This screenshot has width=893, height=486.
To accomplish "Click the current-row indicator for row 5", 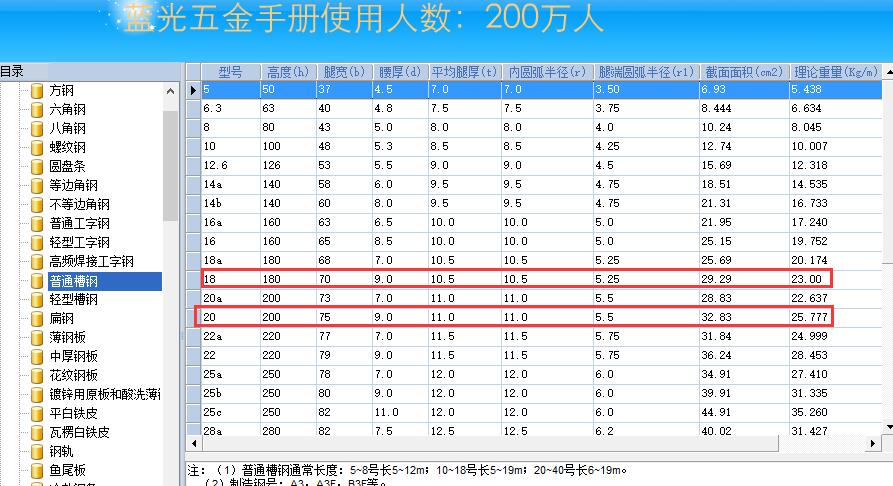I will pos(194,89).
